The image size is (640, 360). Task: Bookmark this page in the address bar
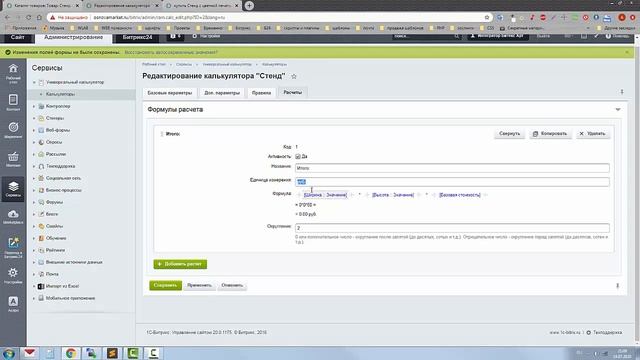487,18
